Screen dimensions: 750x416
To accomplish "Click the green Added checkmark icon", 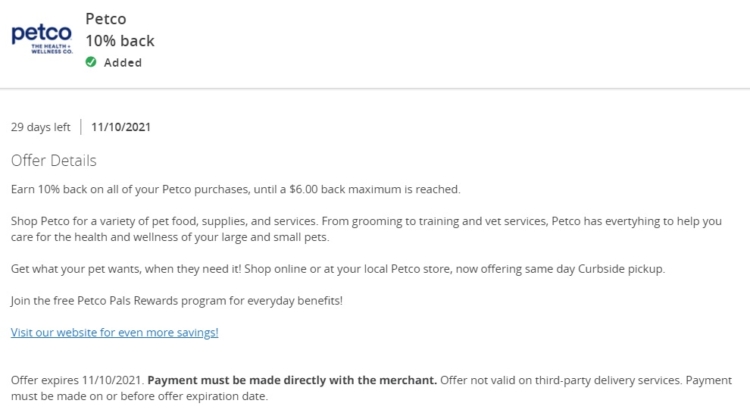I will [91, 62].
